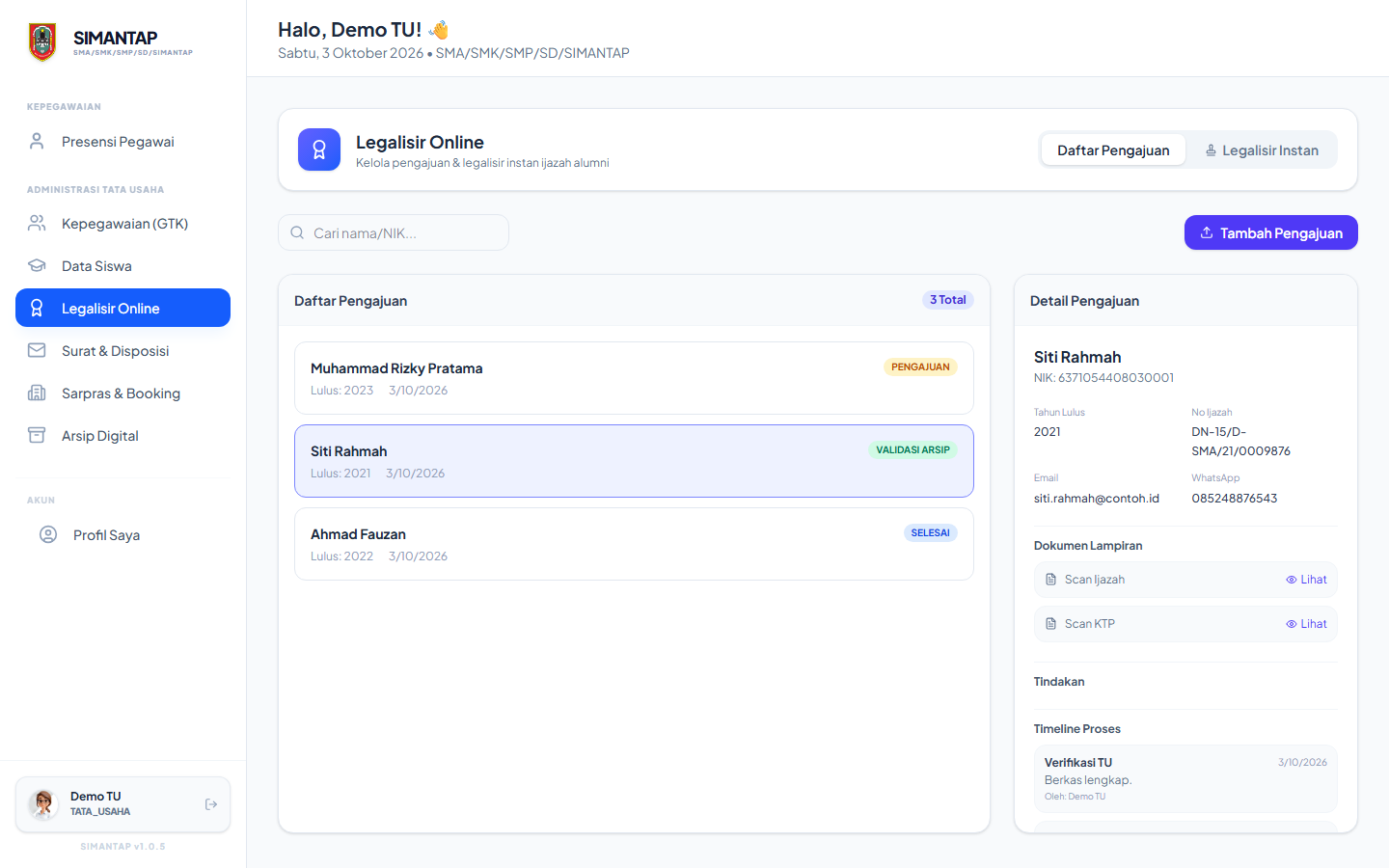Click the Scan KTP document icon
This screenshot has width=1389, height=868.
tap(1051, 624)
